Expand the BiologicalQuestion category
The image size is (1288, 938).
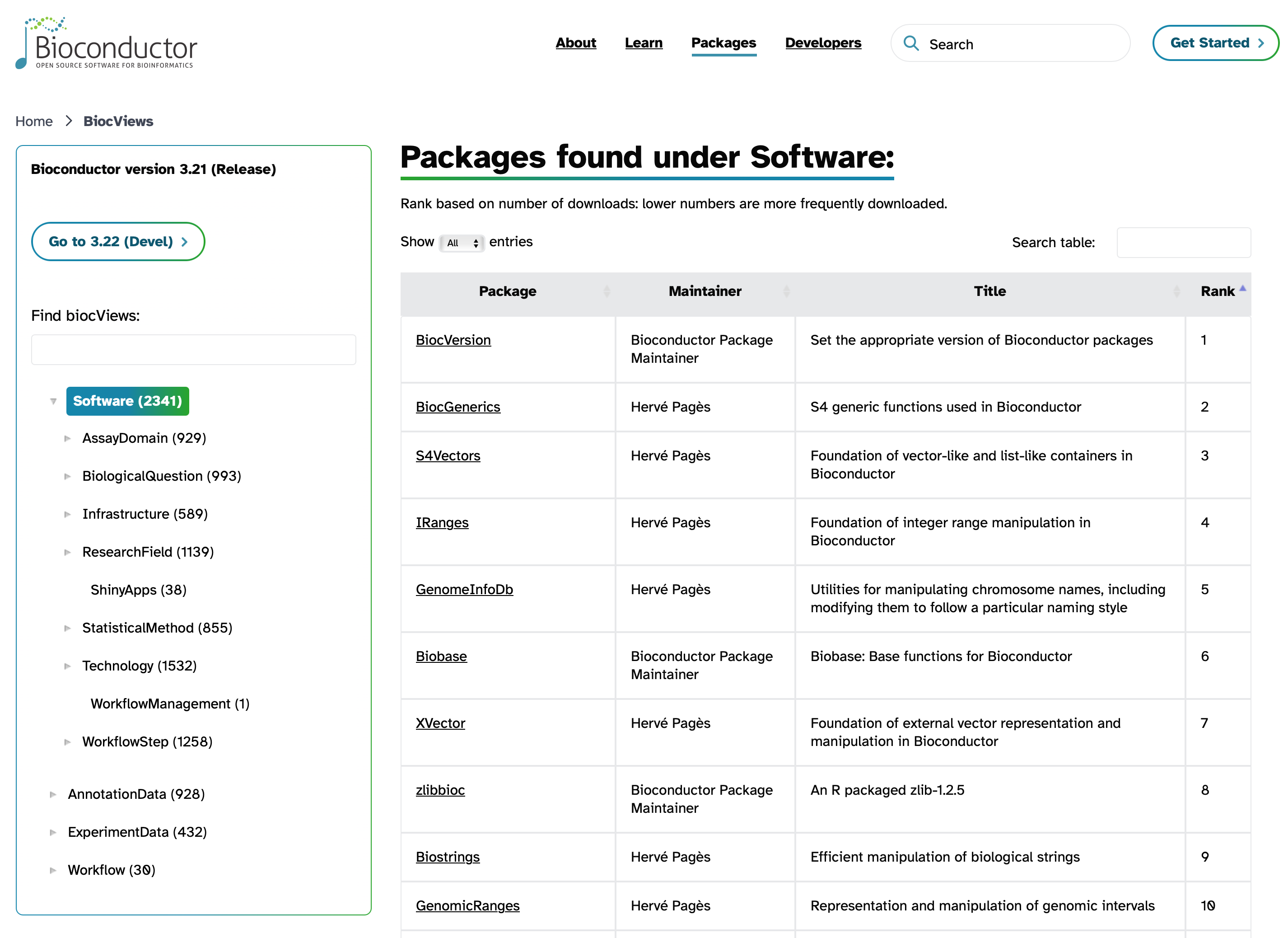[68, 476]
